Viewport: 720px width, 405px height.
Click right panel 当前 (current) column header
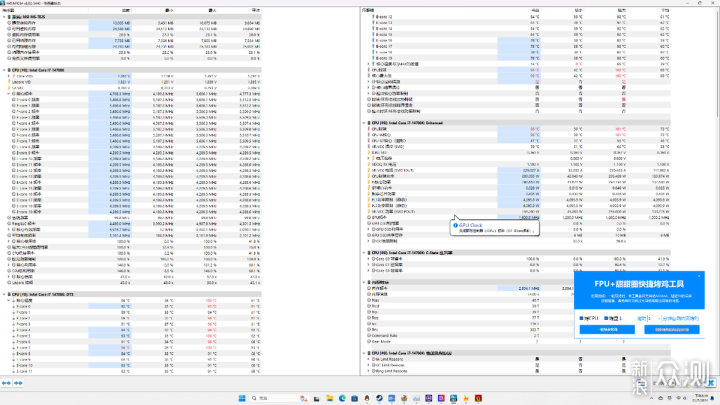(535, 10)
